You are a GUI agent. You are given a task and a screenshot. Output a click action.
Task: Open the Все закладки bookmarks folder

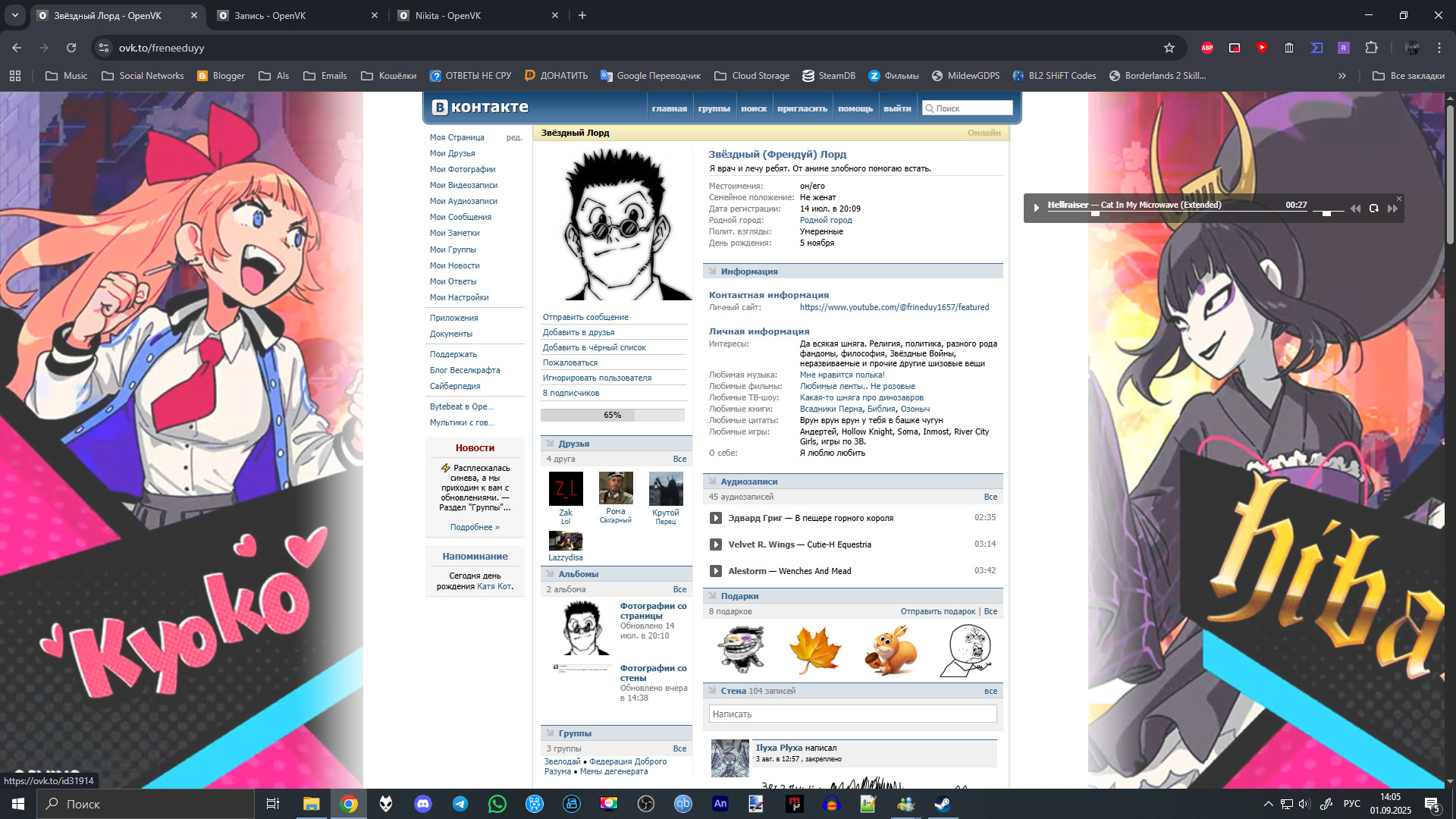click(1409, 76)
